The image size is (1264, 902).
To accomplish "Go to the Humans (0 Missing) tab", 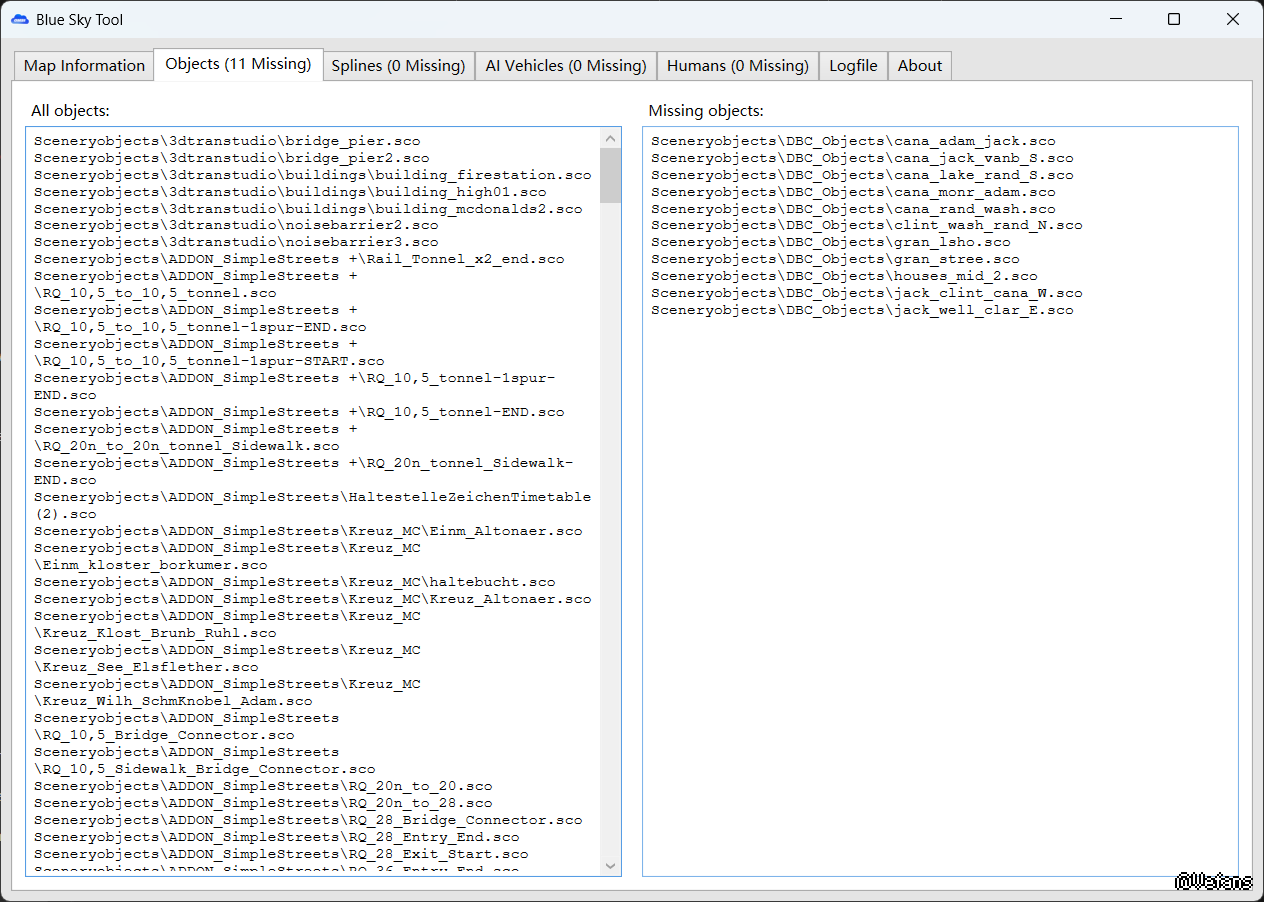I will tap(737, 66).
